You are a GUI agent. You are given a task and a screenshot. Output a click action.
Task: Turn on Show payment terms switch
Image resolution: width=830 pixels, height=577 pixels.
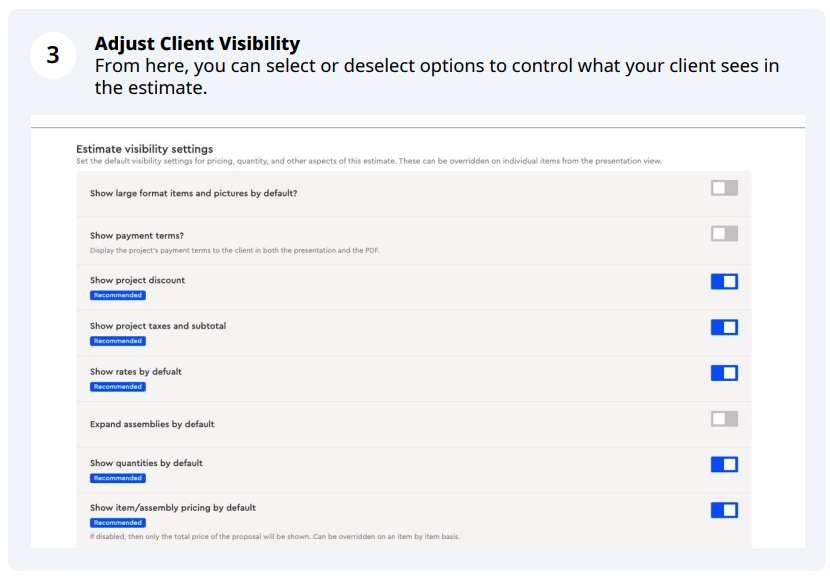pos(724,233)
